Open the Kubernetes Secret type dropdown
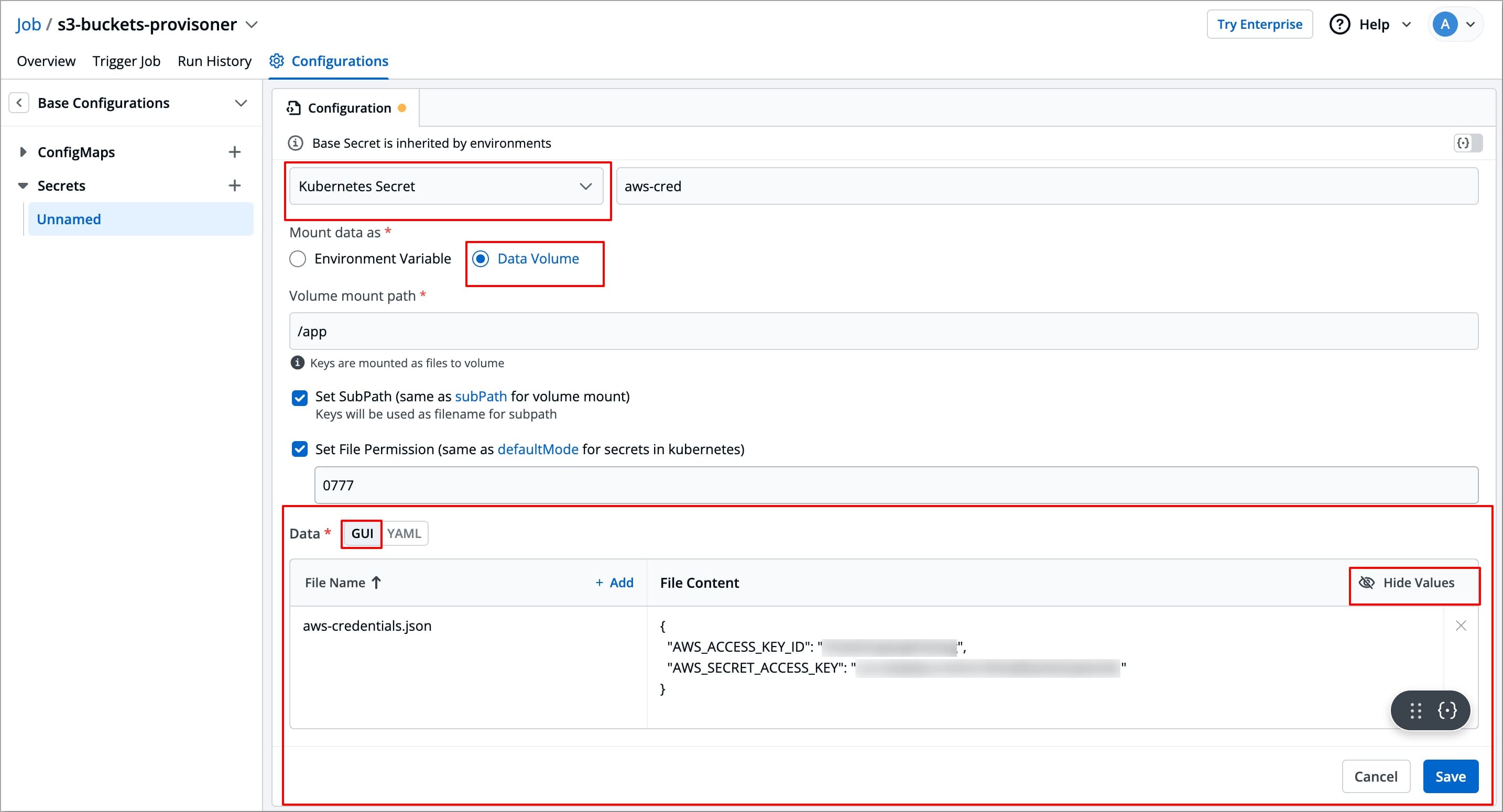 pos(446,186)
